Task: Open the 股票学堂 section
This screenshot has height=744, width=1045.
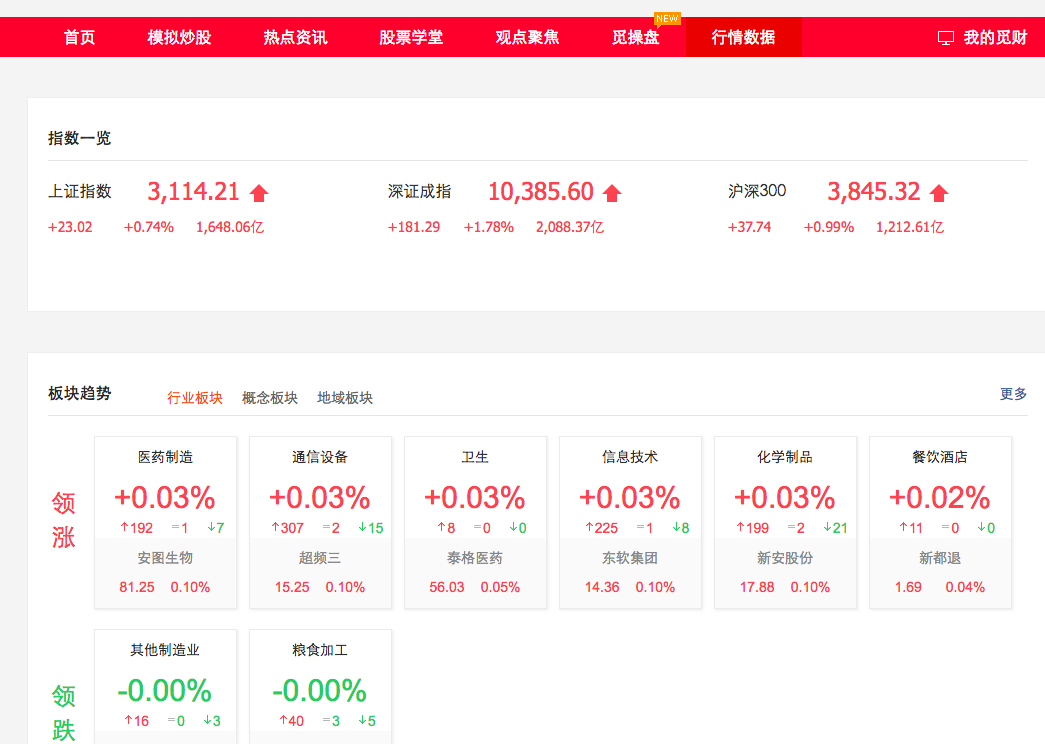Action: (410, 36)
